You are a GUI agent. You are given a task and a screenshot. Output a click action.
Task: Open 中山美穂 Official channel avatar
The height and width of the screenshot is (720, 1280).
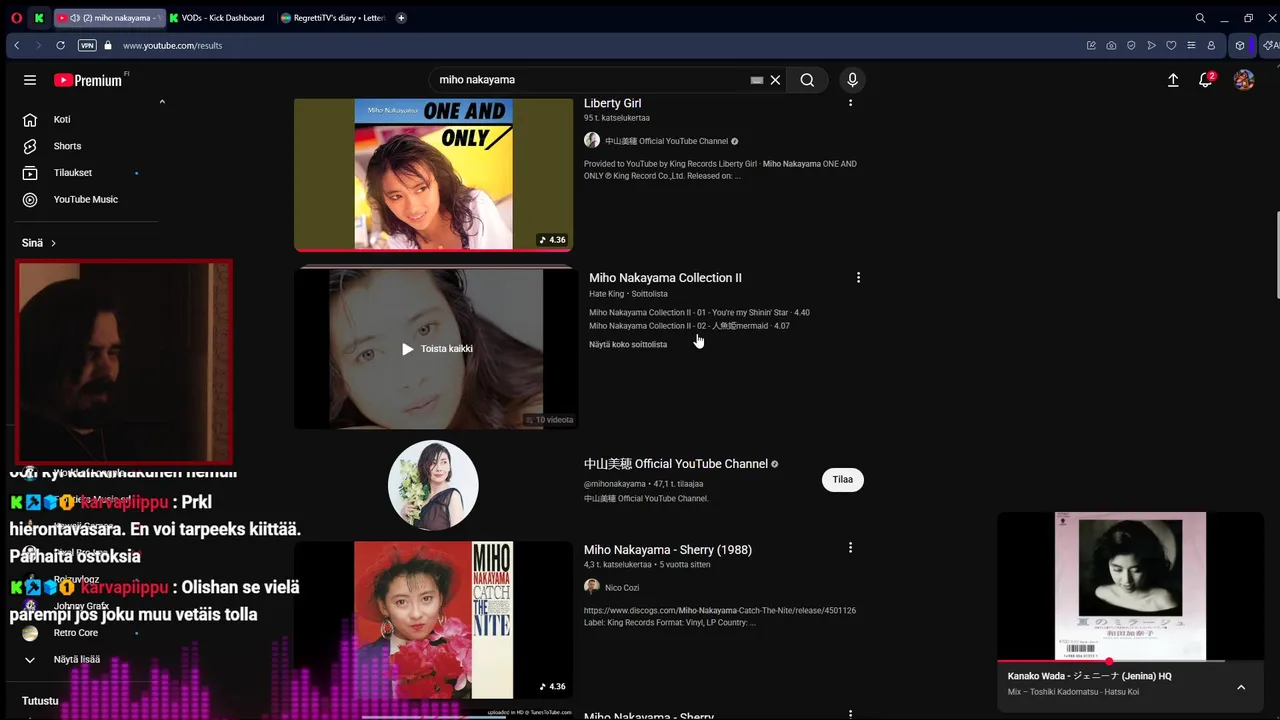tap(433, 485)
